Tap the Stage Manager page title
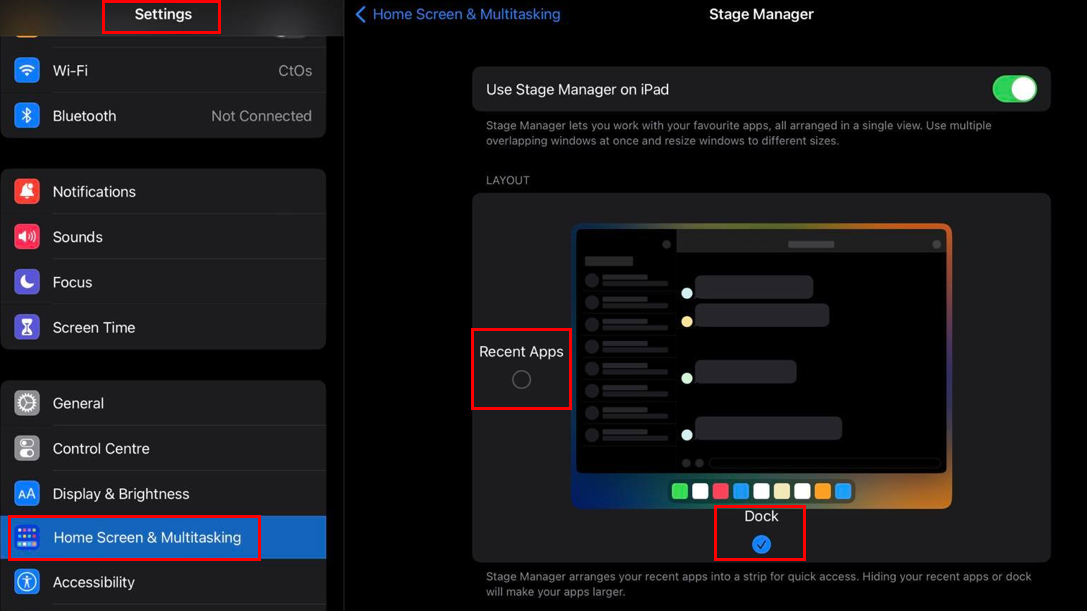Viewport: 1087px width, 611px height. pos(761,14)
